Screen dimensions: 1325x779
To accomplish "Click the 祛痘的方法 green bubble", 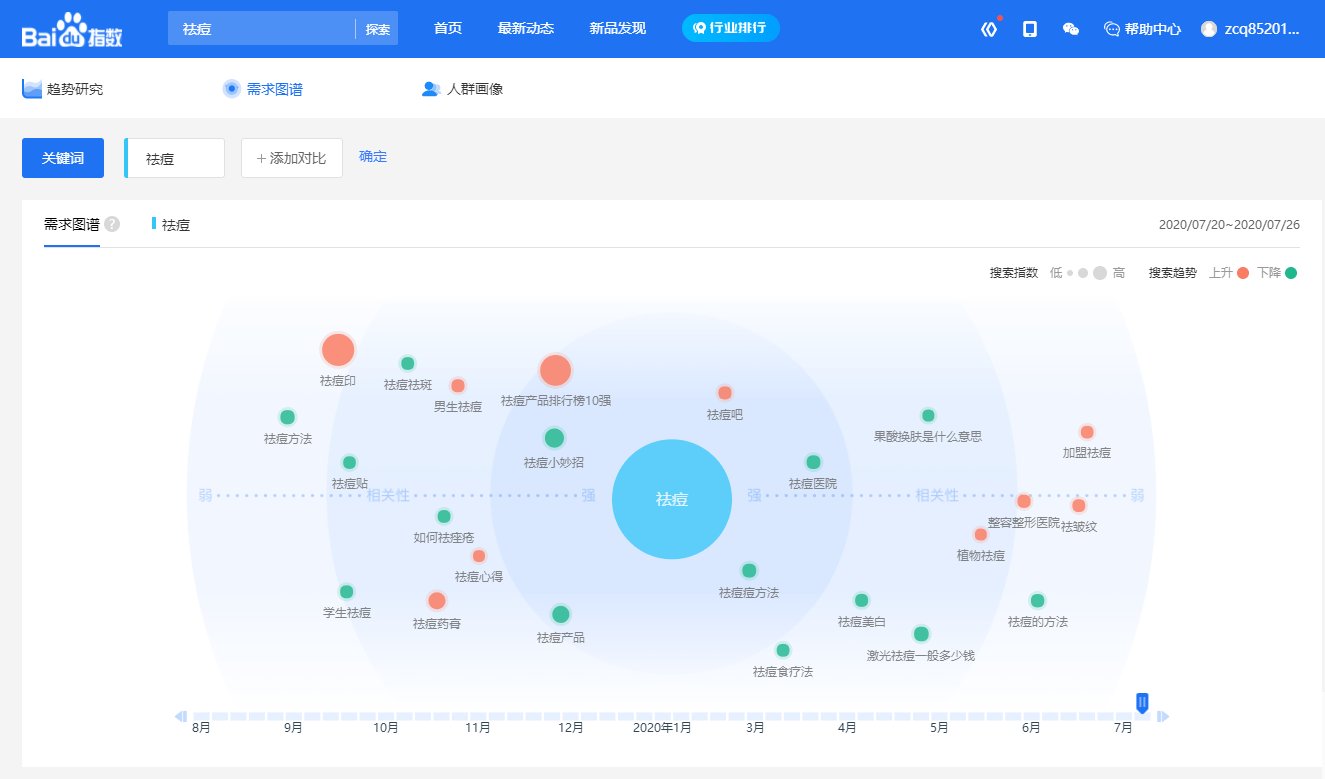I will pyautogui.click(x=1038, y=600).
